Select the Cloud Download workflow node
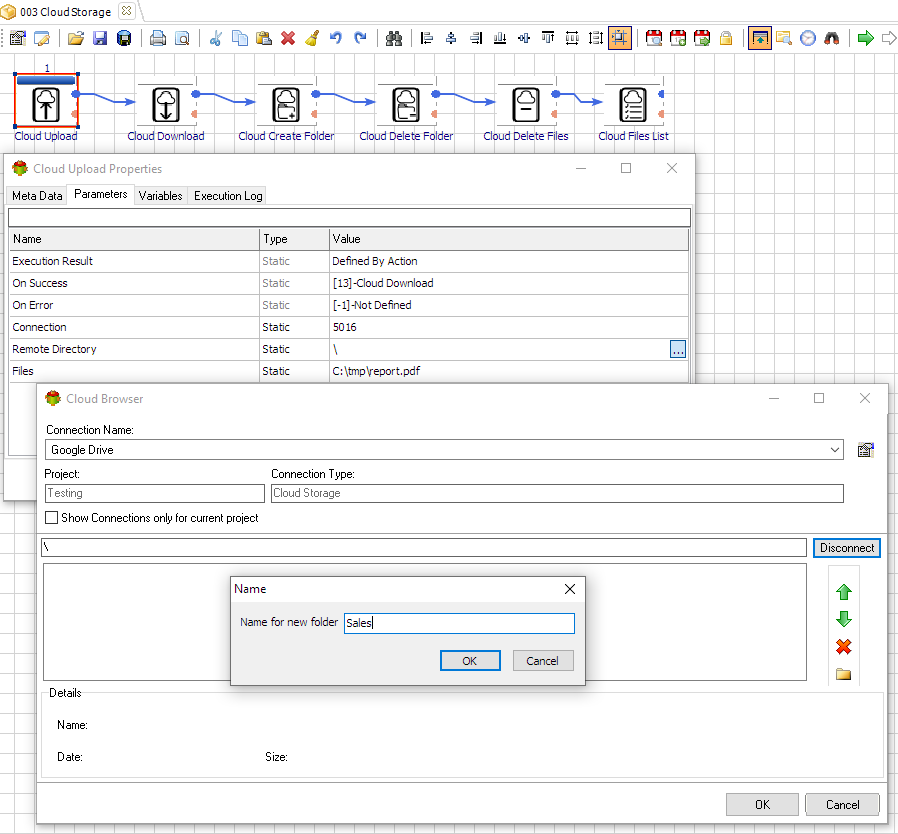Screen dimensions: 898x834 click(x=166, y=104)
